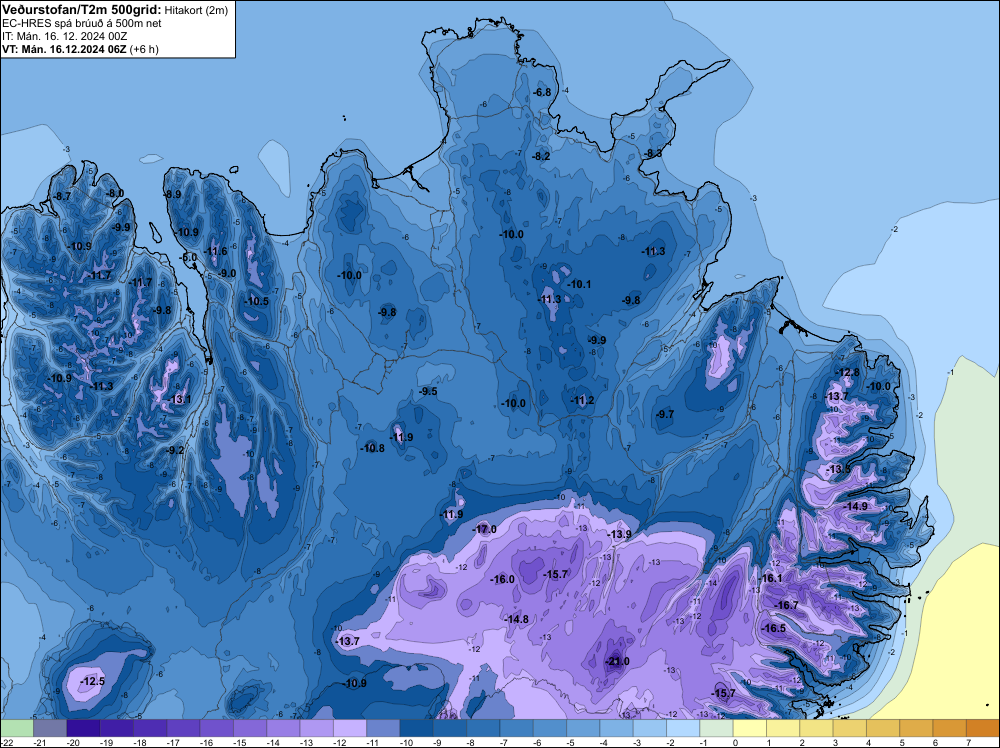Select the legend swatch labeled 4

click(x=882, y=728)
